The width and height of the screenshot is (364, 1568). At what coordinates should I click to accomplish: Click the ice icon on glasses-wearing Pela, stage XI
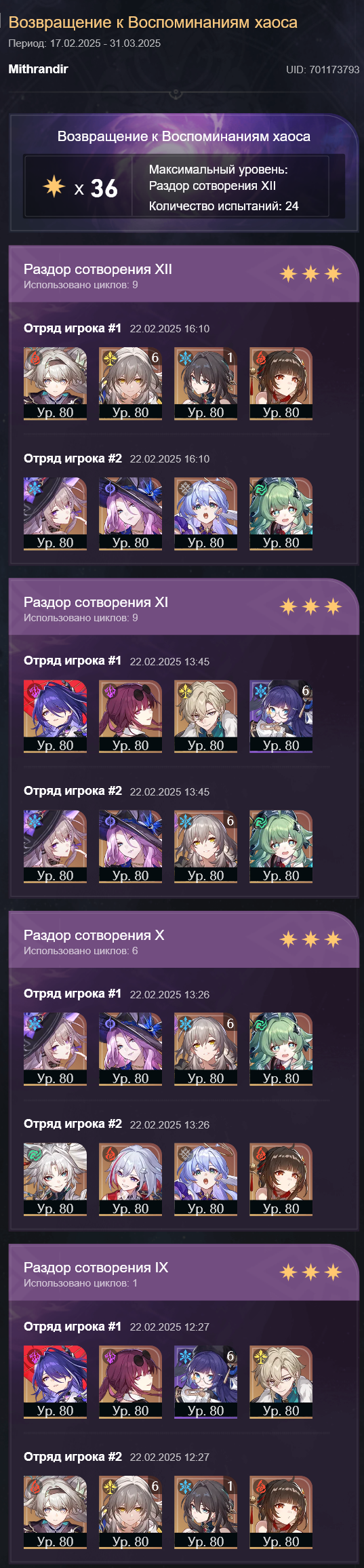259,691
